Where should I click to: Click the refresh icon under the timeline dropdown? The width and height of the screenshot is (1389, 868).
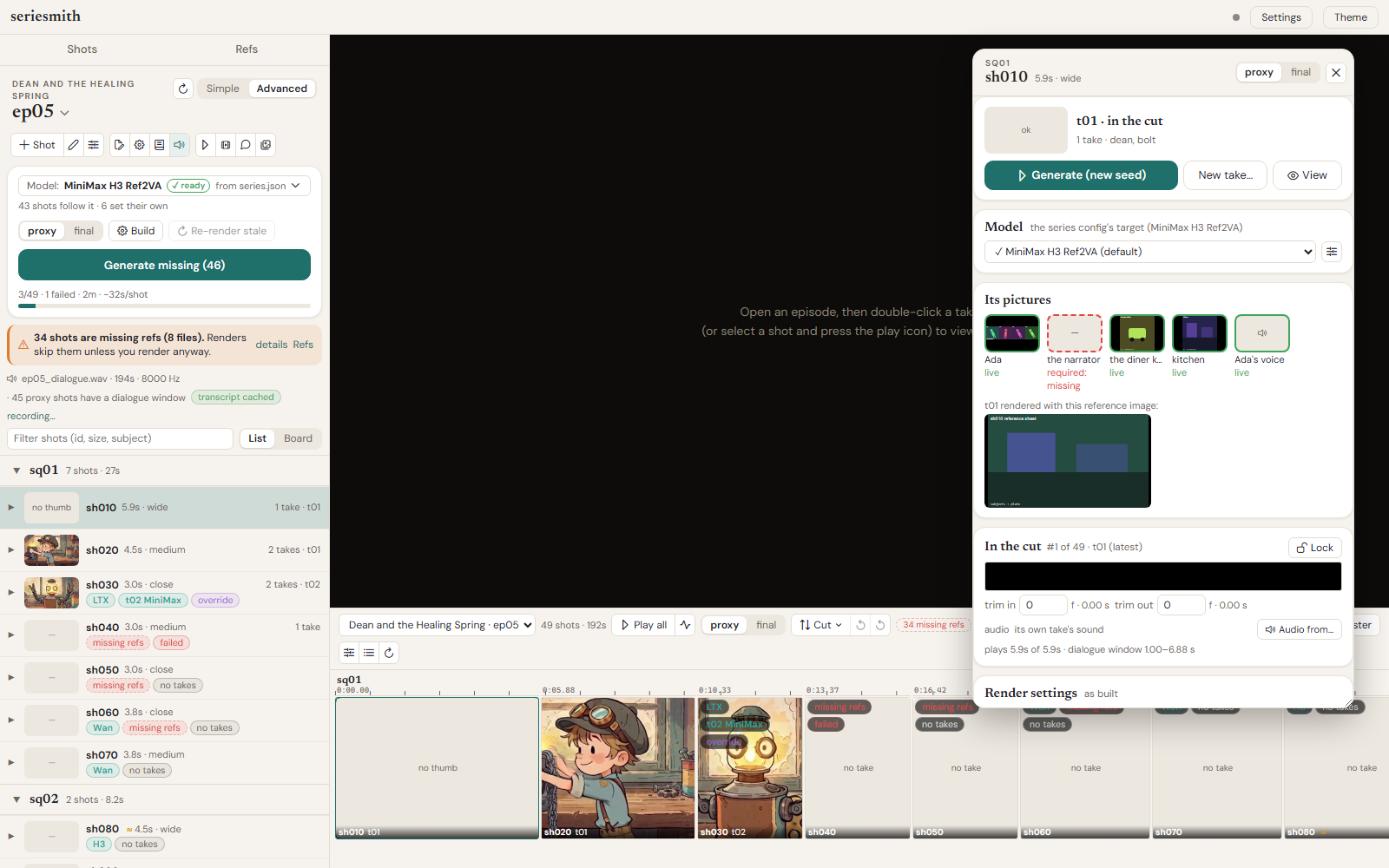[x=389, y=653]
